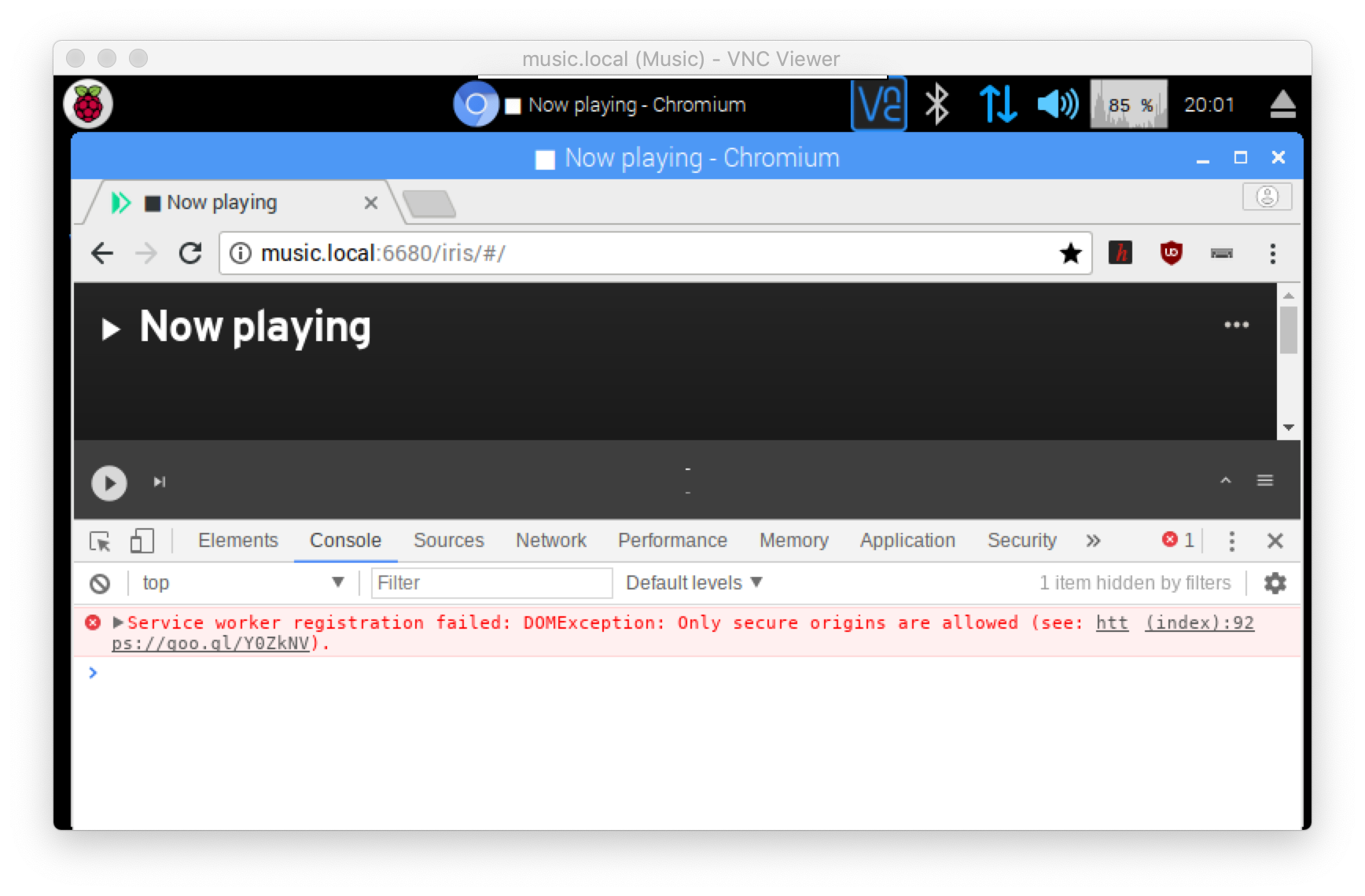Viewport: 1365px width, 896px height.
Task: Click the console Filter input field
Action: pyautogui.click(x=491, y=582)
